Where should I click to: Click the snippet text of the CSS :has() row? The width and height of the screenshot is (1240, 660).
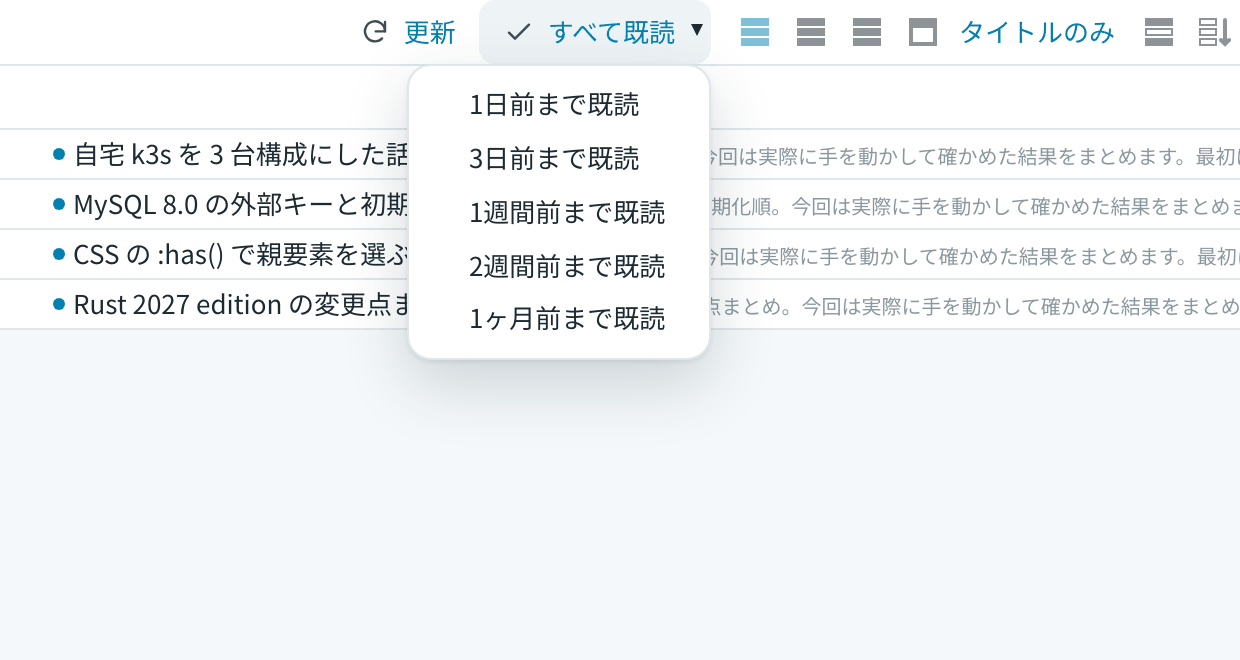pyautogui.click(x=975, y=256)
